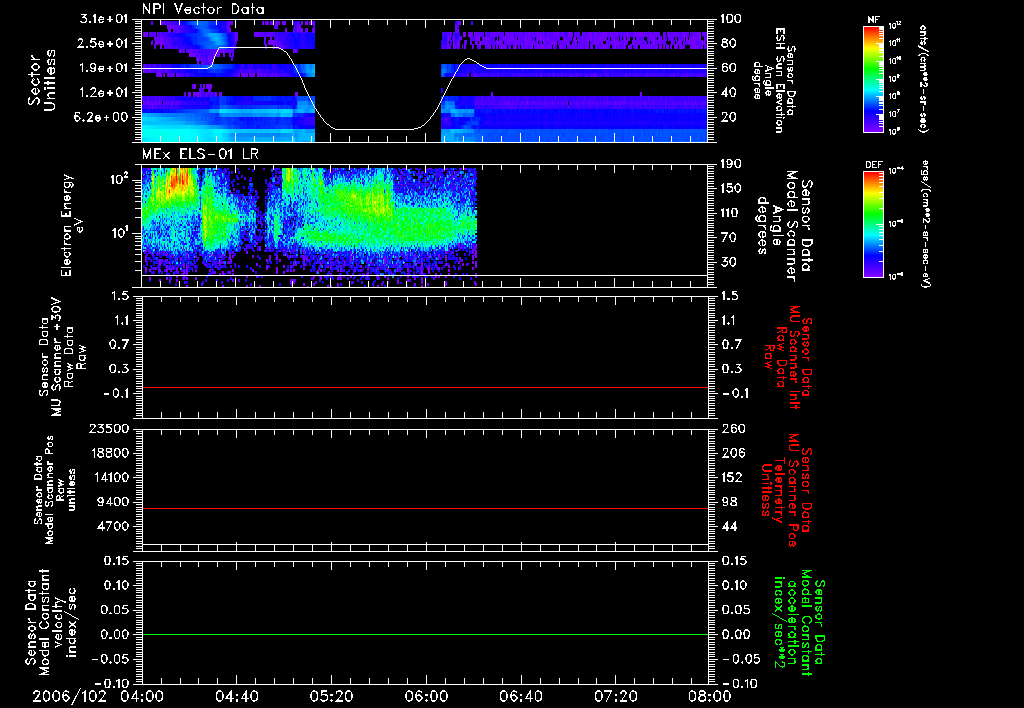Click the 2006/102 date label
The image size is (1024, 708).
(x=69, y=696)
